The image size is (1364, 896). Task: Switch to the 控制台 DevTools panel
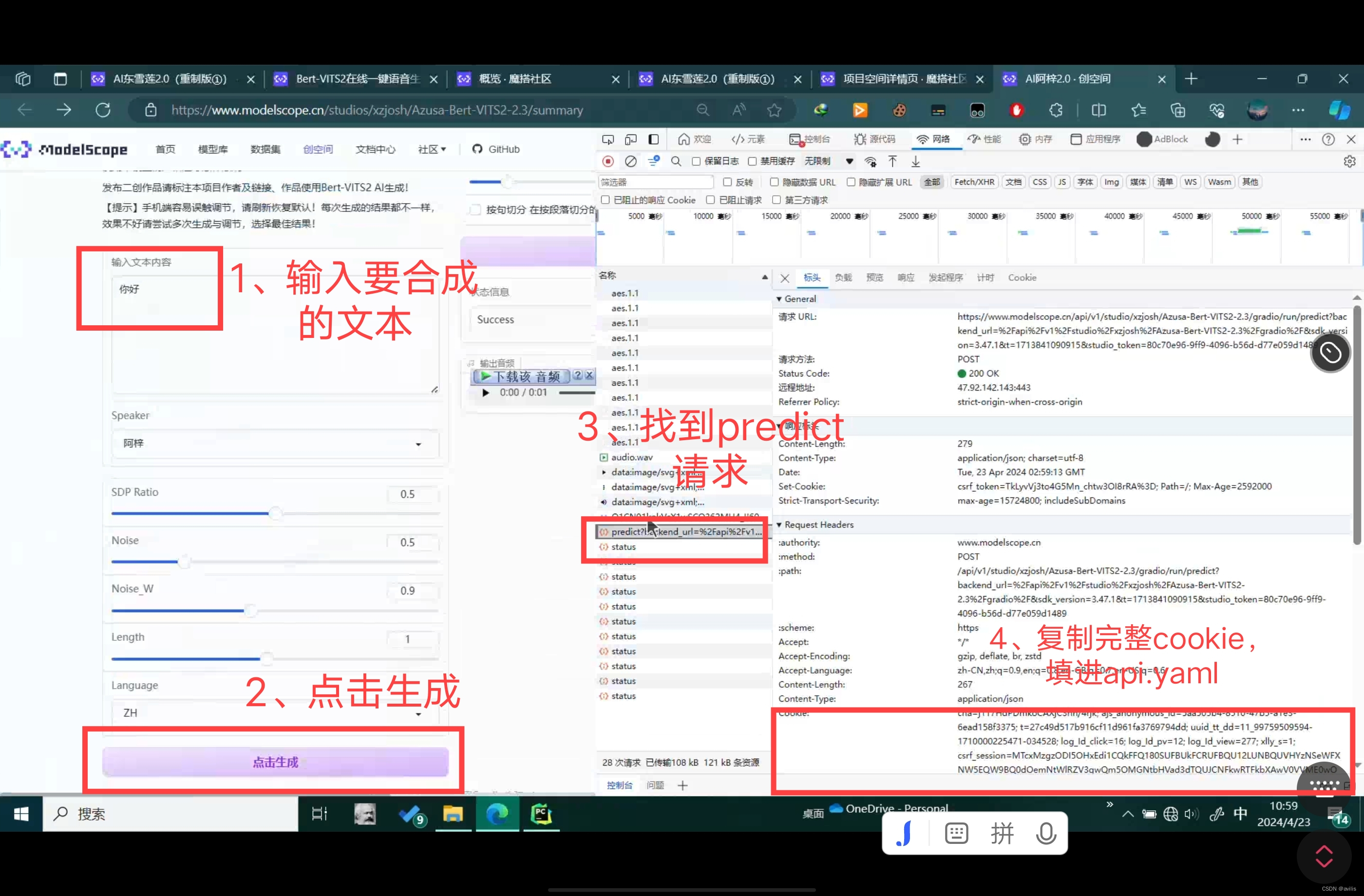click(810, 139)
